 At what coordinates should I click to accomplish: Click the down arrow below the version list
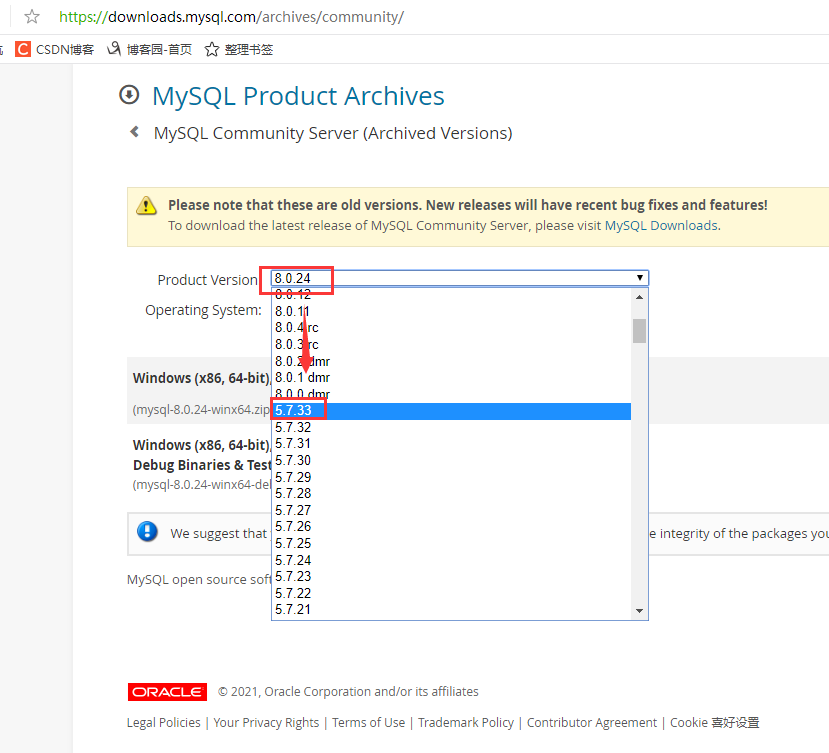[639, 610]
